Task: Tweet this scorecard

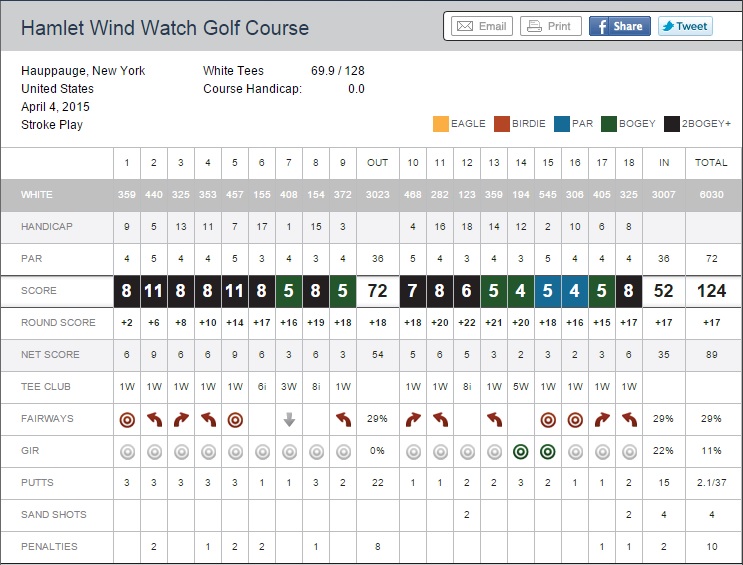Action: coord(685,26)
